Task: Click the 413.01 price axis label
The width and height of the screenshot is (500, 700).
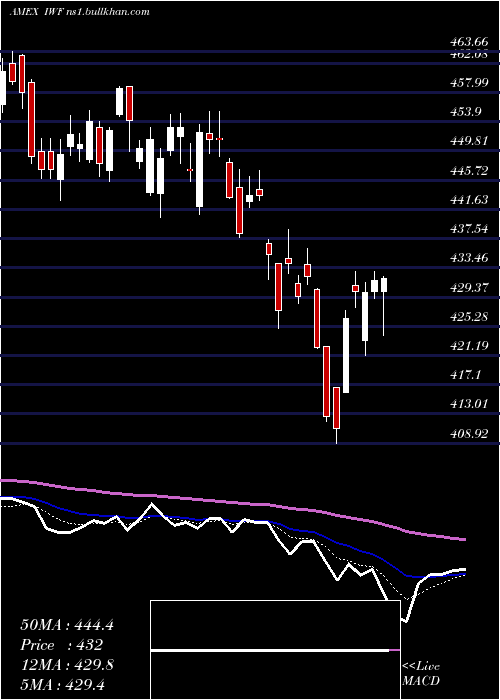Action: point(469,404)
